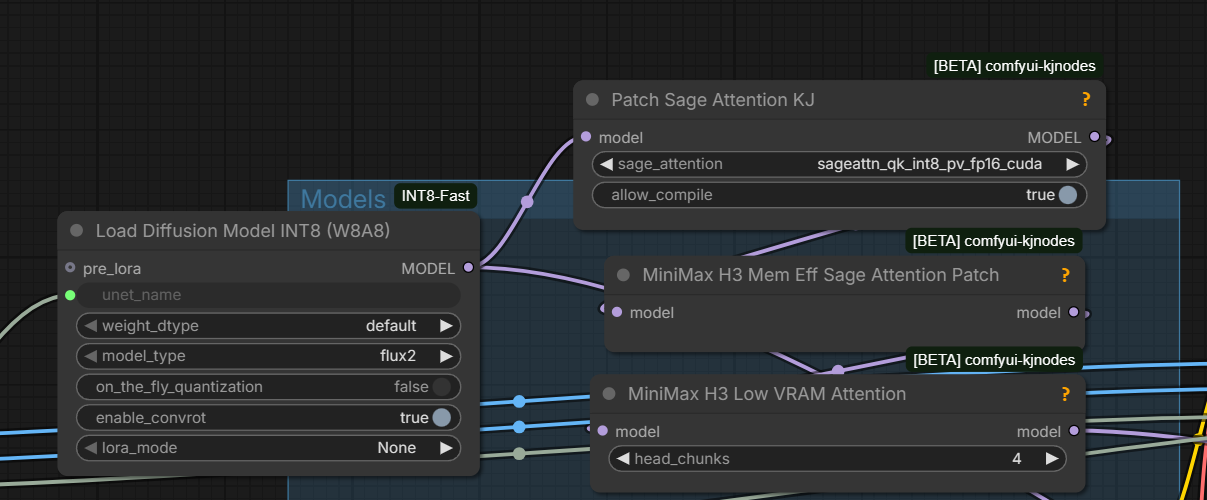Image resolution: width=1207 pixels, height=500 pixels.
Task: Select next weight_dtype option
Action: coord(446,326)
